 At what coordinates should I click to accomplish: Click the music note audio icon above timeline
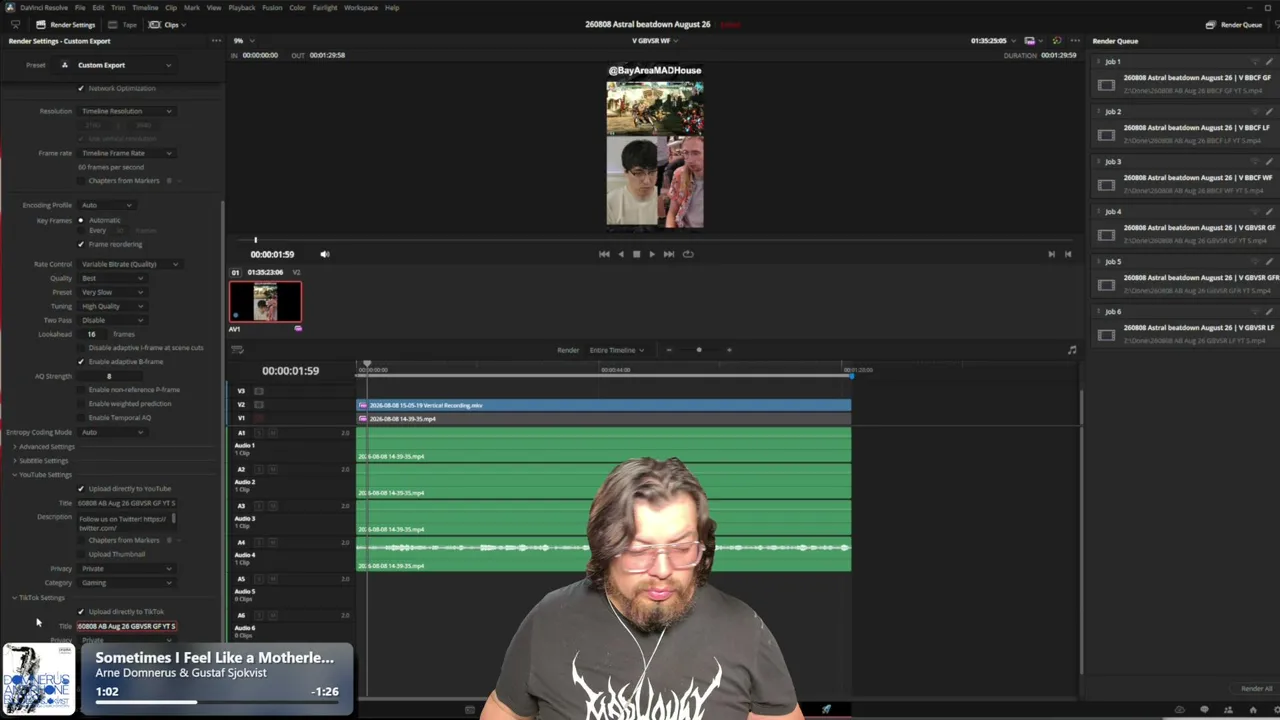point(1072,350)
